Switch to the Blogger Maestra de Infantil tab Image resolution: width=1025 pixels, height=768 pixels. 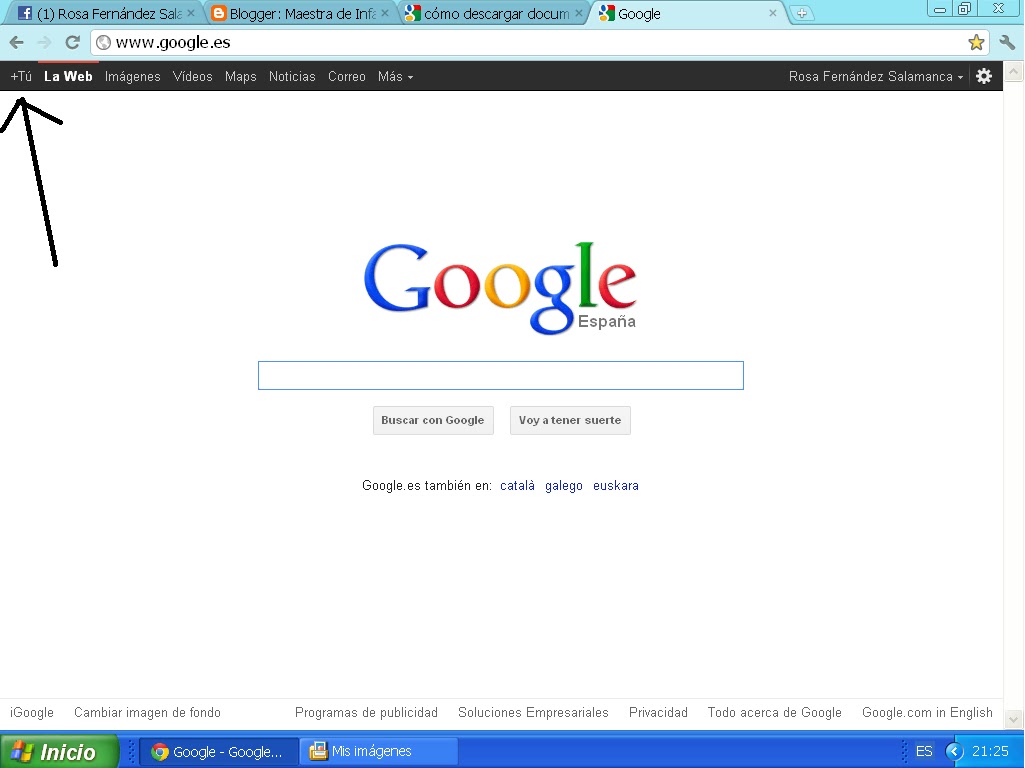pyautogui.click(x=299, y=14)
